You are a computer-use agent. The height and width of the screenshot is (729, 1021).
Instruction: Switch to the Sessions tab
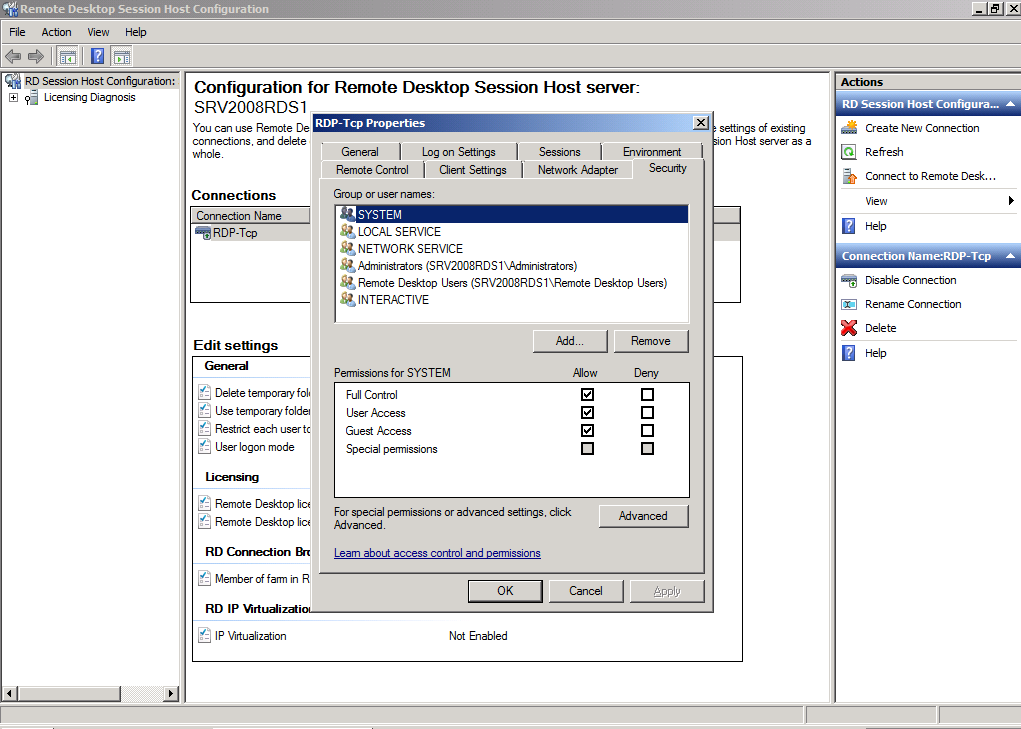tap(560, 152)
